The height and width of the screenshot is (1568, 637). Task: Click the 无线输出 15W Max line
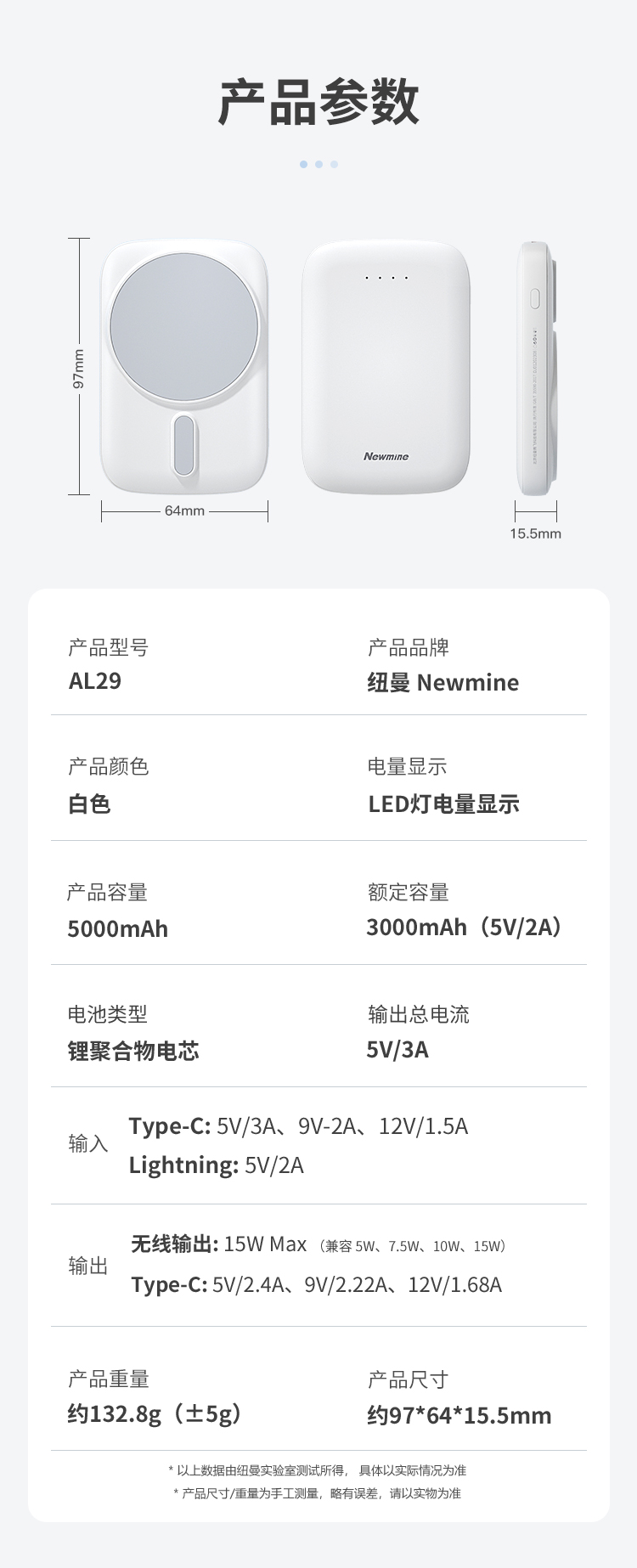(218, 1244)
